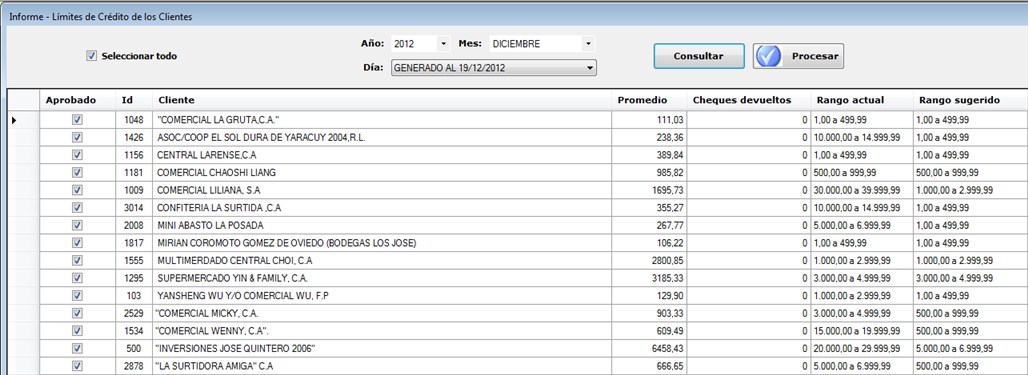Click the Cheques devueltos column header
This screenshot has width=1028, height=375.
point(749,100)
